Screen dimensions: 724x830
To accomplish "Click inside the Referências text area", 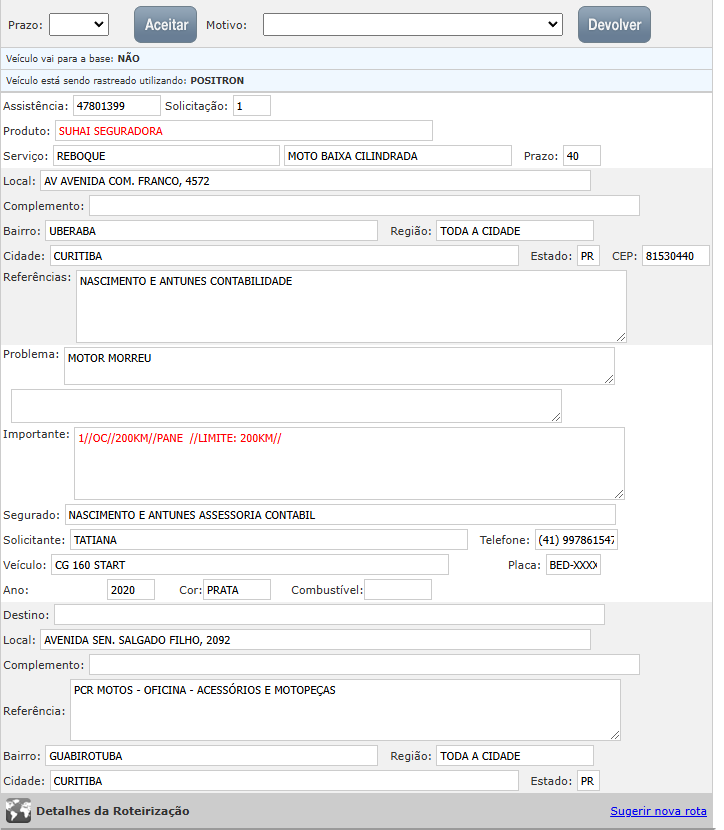I will click(x=351, y=306).
